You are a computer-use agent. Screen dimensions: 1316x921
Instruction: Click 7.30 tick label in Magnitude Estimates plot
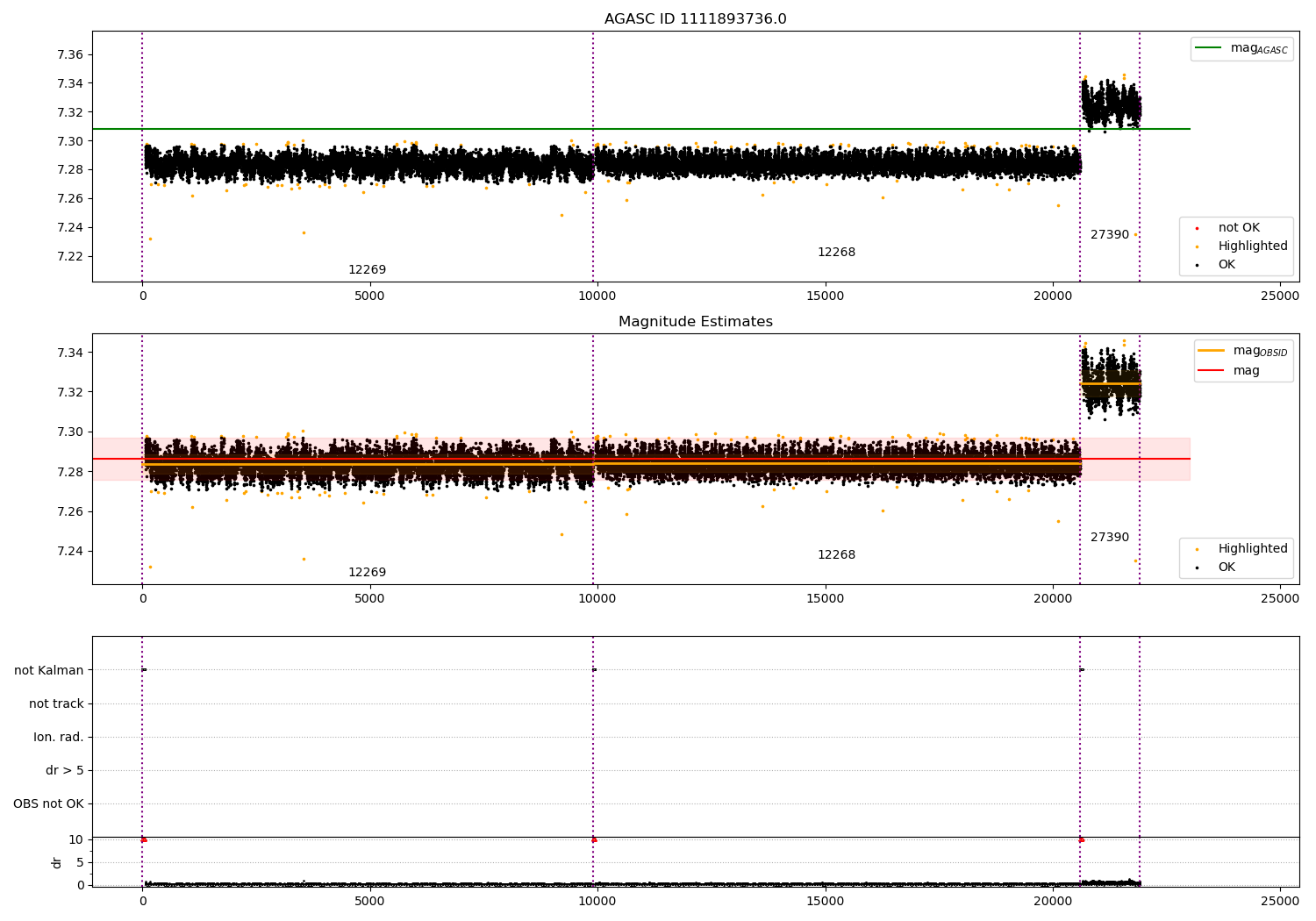pos(70,432)
